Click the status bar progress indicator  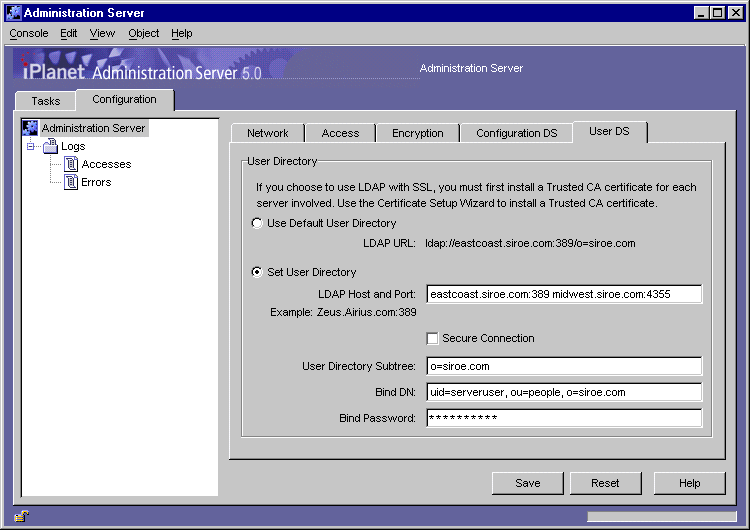662,517
